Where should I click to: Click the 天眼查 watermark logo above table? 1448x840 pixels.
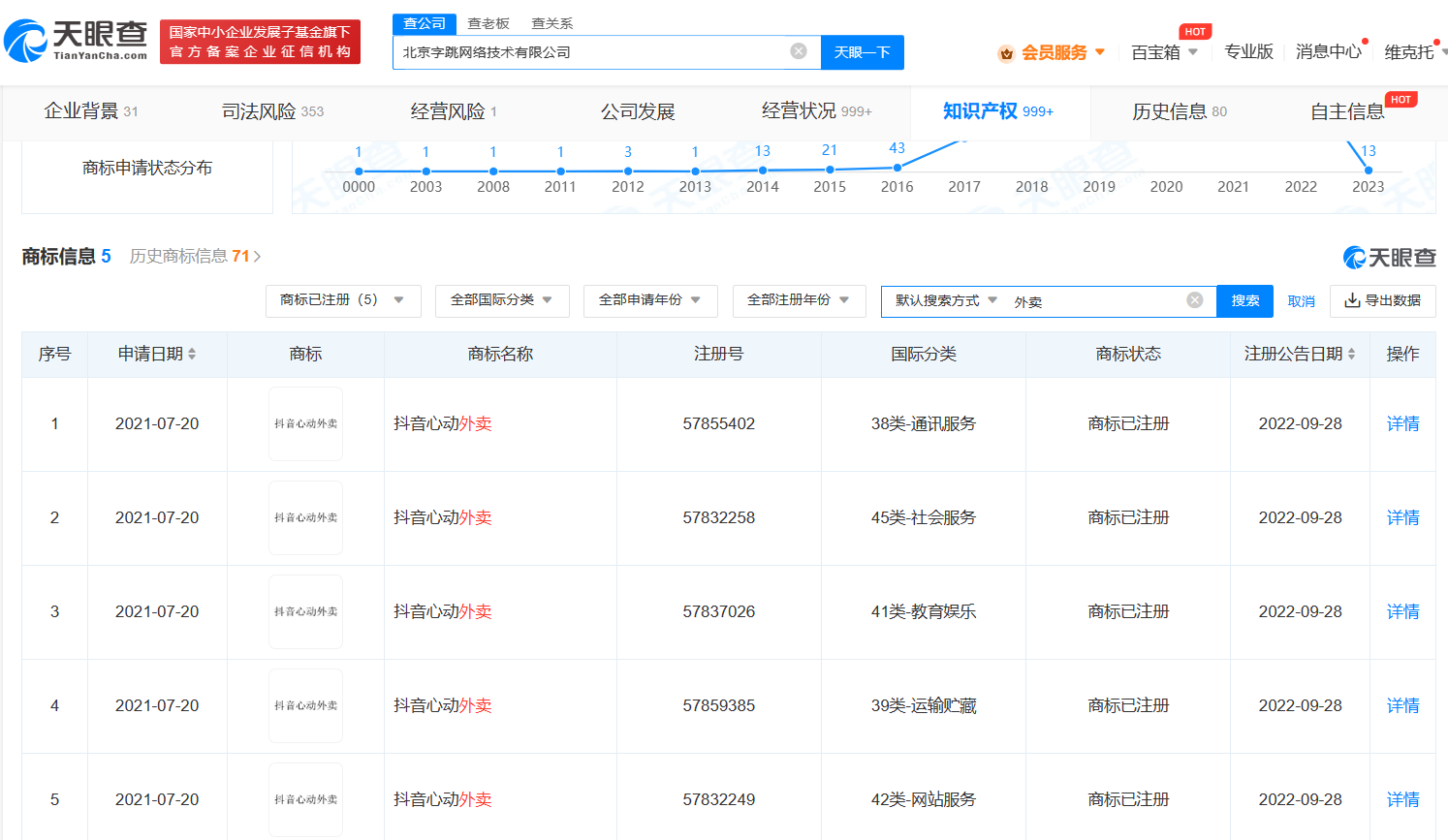coord(1389,257)
